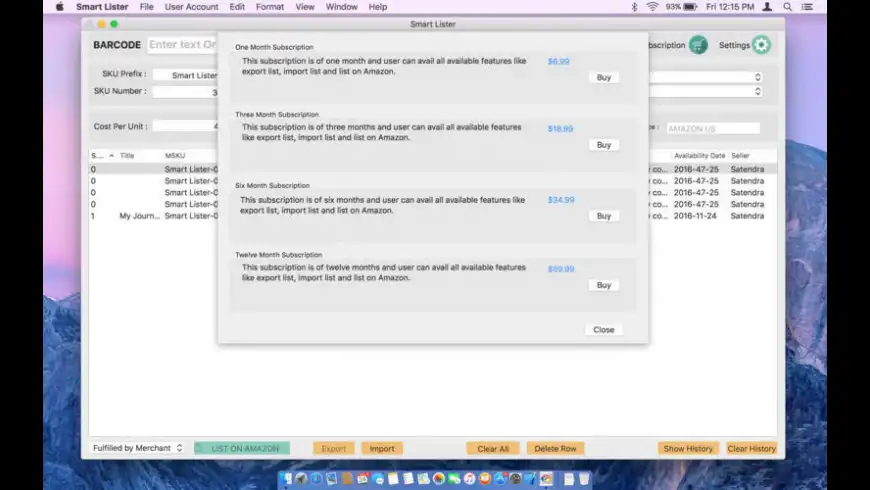The image size is (870, 490).
Task: Open yellow Notes icon in dock
Action: tap(393, 478)
